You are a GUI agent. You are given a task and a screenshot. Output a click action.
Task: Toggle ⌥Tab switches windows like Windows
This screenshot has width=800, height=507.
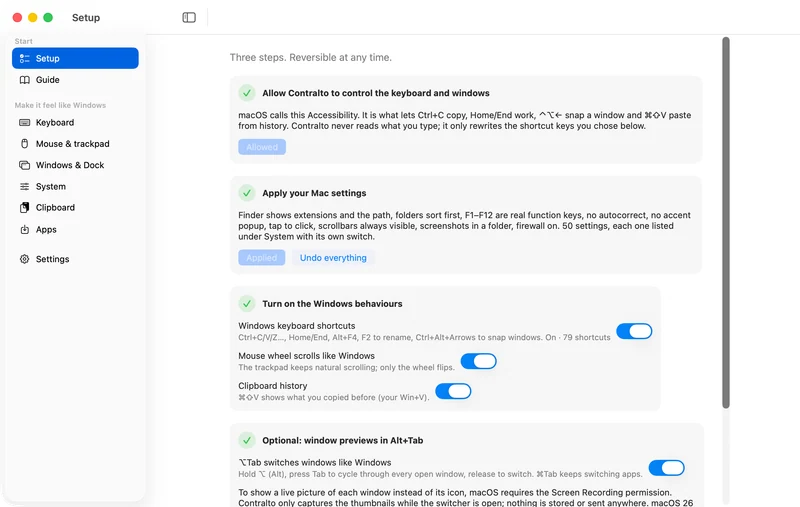[666, 468]
